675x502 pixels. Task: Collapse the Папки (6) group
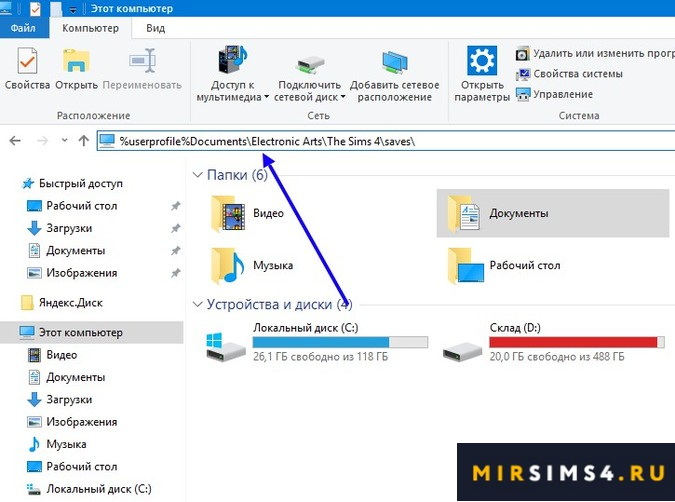(x=197, y=175)
